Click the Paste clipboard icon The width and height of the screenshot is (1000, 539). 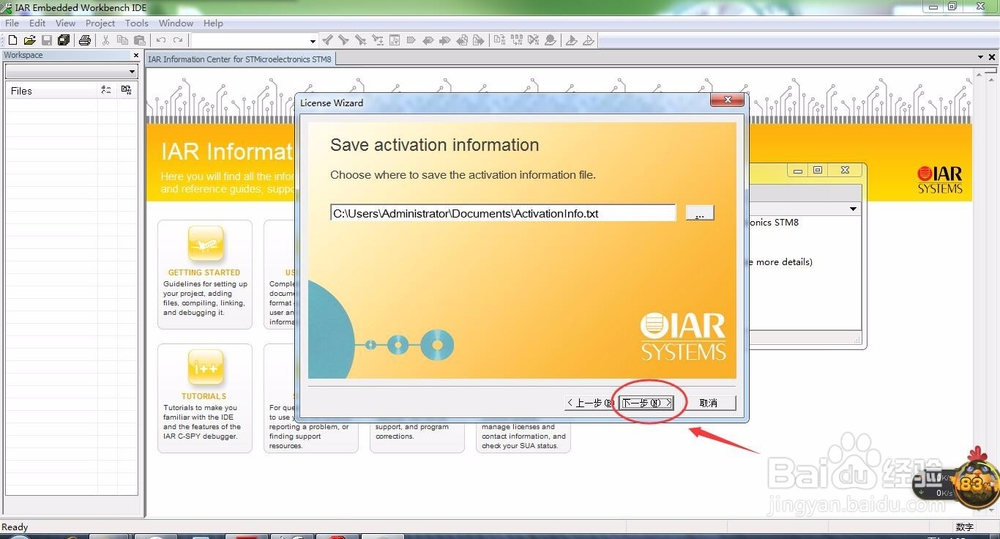point(140,40)
